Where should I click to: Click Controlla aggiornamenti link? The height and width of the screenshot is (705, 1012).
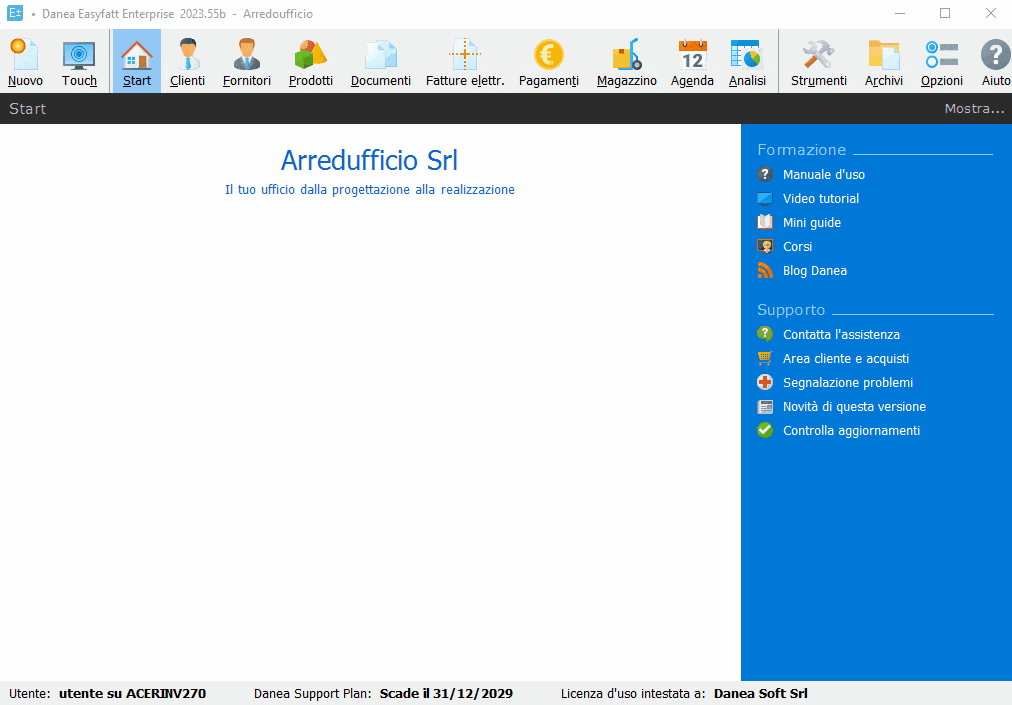pyautogui.click(x=851, y=431)
